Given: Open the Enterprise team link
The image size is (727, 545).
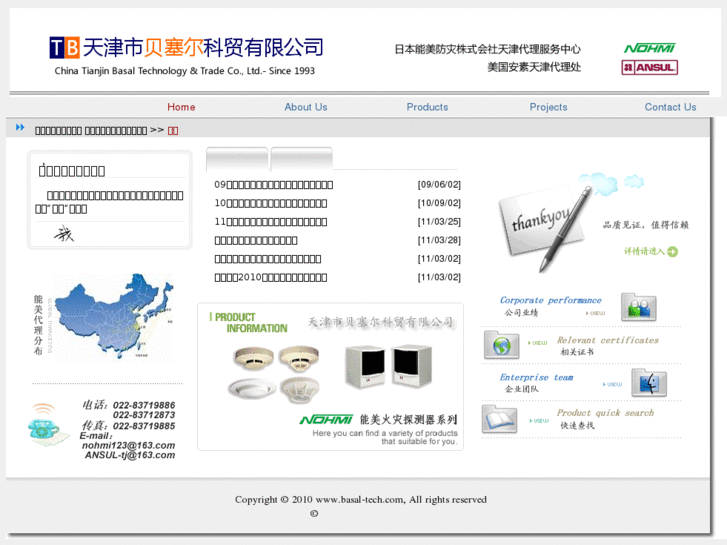Looking at the screenshot, I should [536, 377].
